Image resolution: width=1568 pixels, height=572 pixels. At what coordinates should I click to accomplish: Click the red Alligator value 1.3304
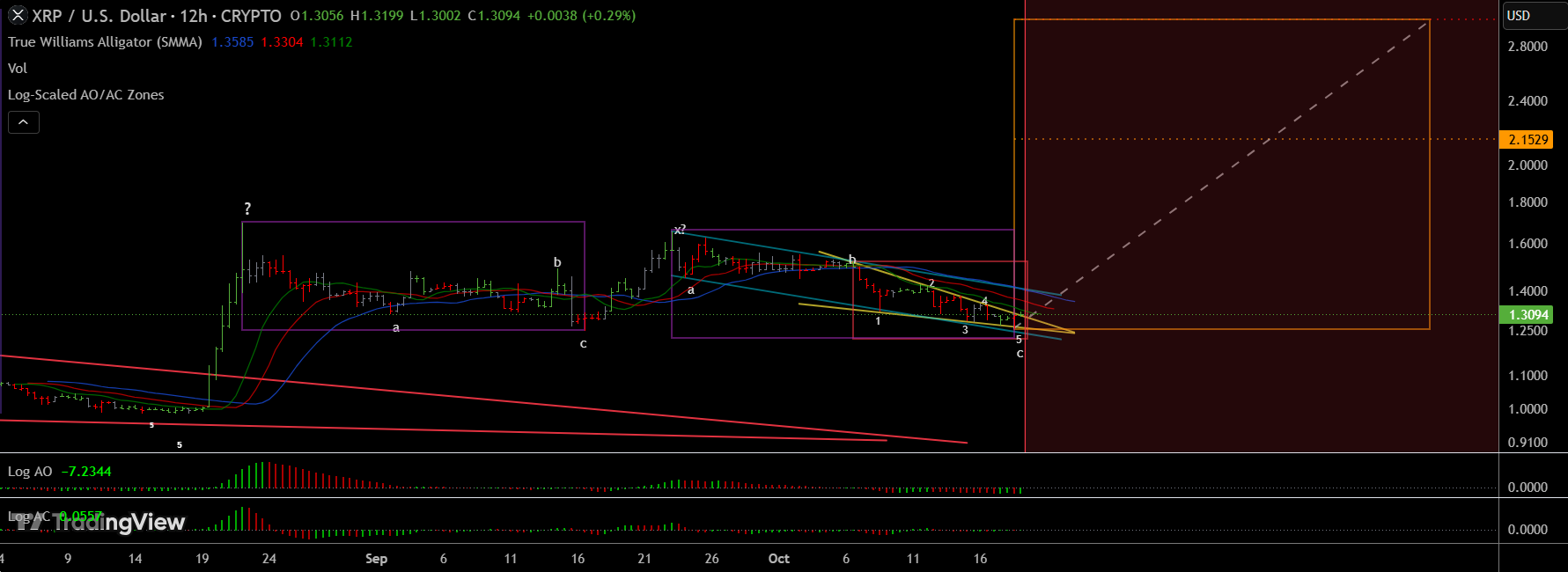point(282,42)
